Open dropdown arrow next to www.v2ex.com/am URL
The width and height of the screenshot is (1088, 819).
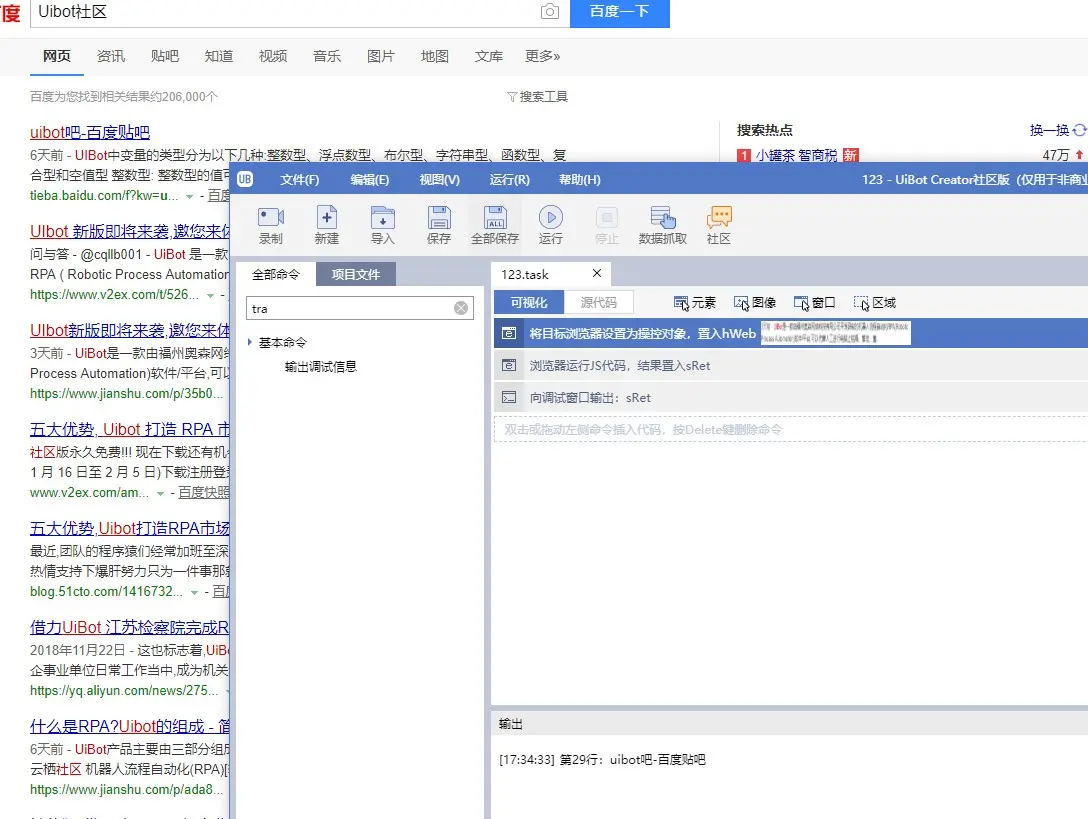[160, 493]
